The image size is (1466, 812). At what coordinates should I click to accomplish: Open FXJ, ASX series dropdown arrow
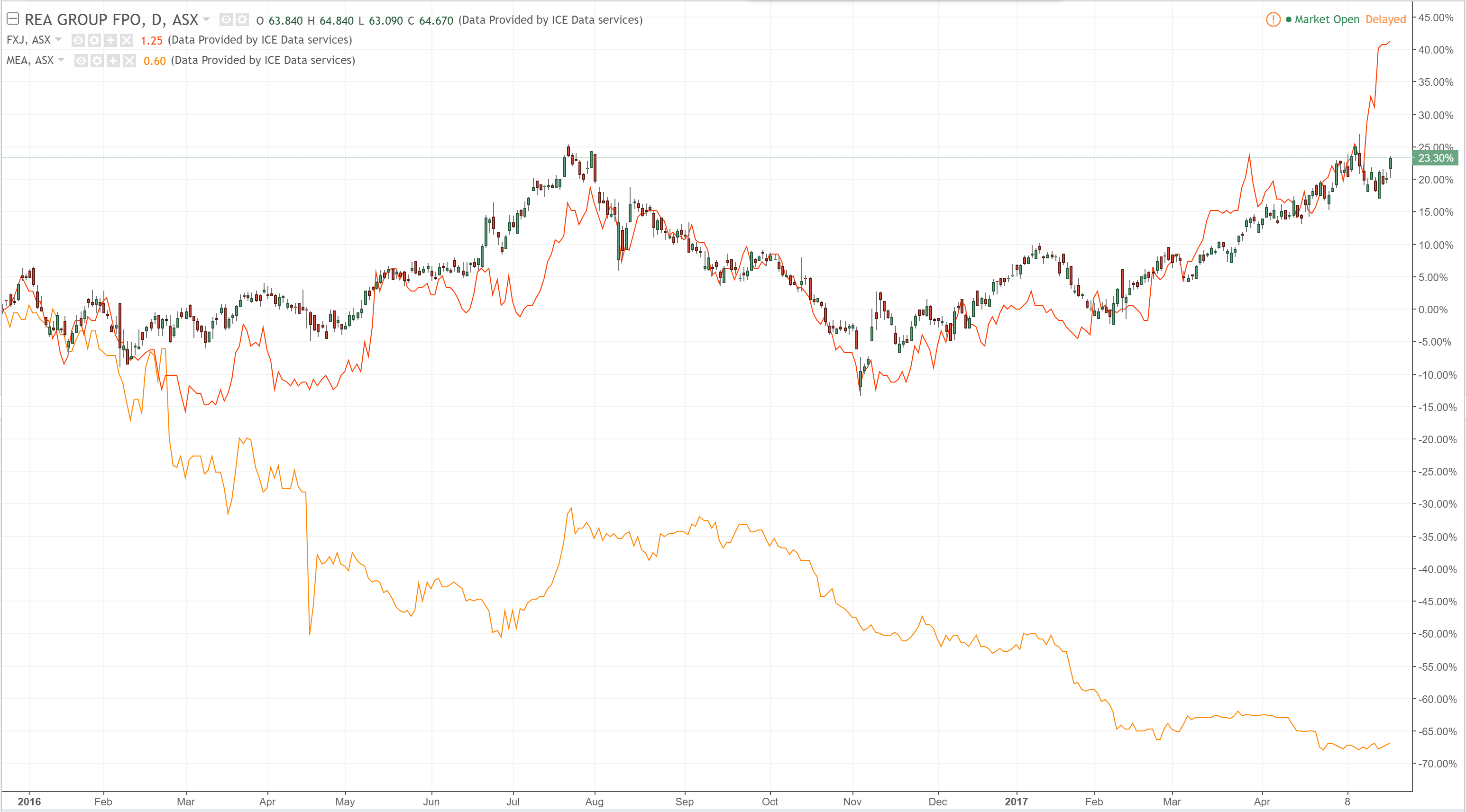click(59, 40)
